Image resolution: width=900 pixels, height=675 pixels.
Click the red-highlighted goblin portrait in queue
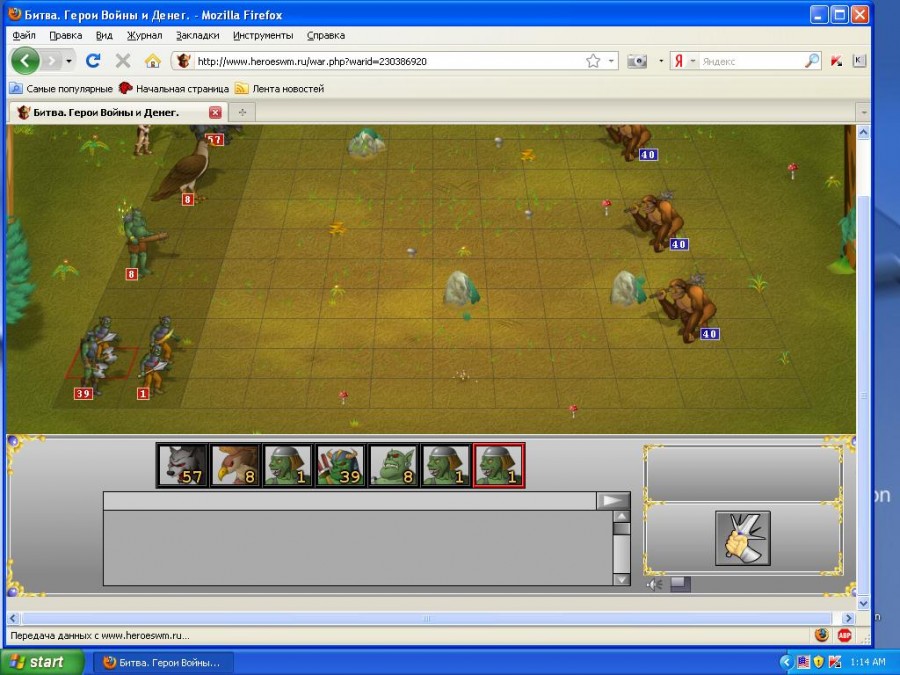(498, 465)
